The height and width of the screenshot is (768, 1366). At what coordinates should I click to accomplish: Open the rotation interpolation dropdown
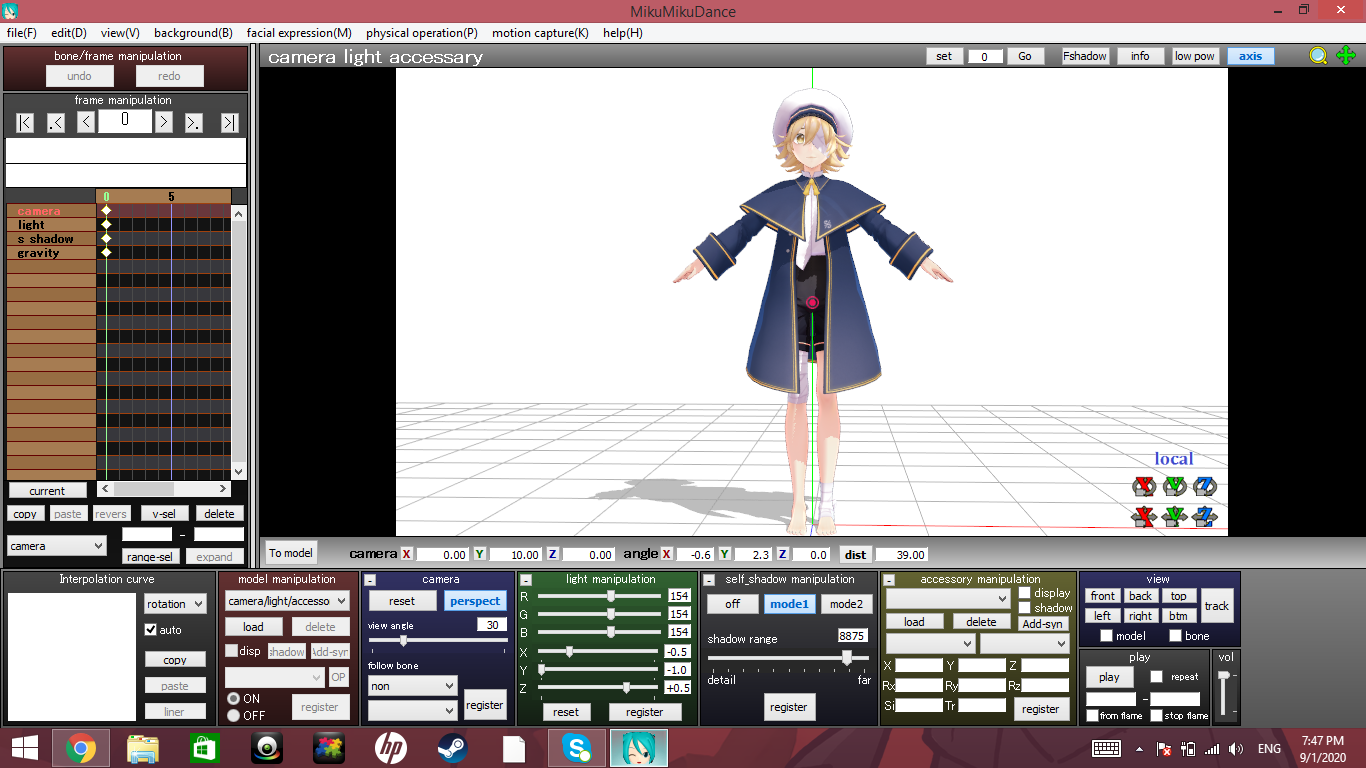pyautogui.click(x=175, y=604)
